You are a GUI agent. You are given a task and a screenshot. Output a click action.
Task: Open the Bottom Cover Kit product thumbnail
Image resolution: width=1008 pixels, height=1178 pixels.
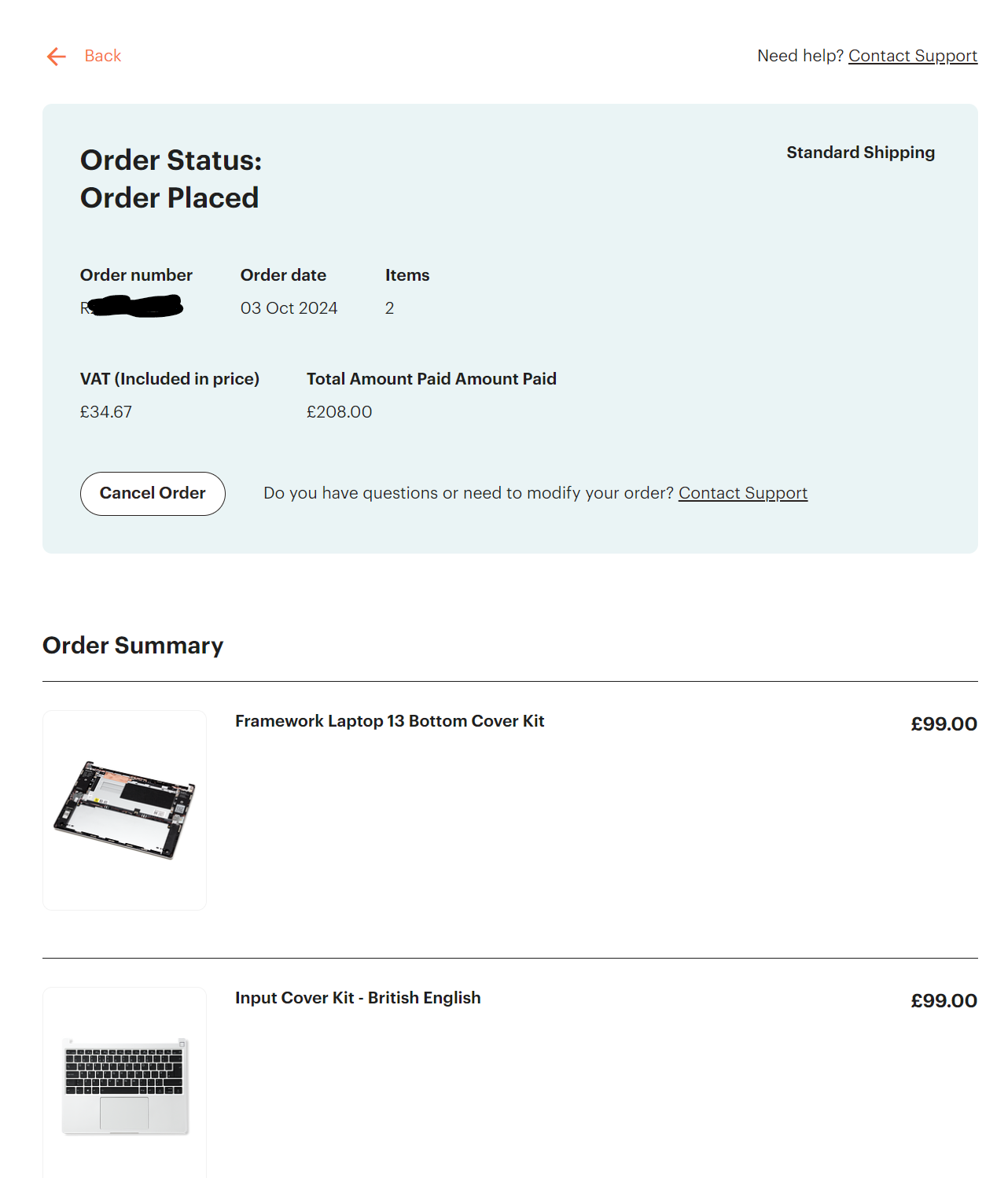[124, 810]
